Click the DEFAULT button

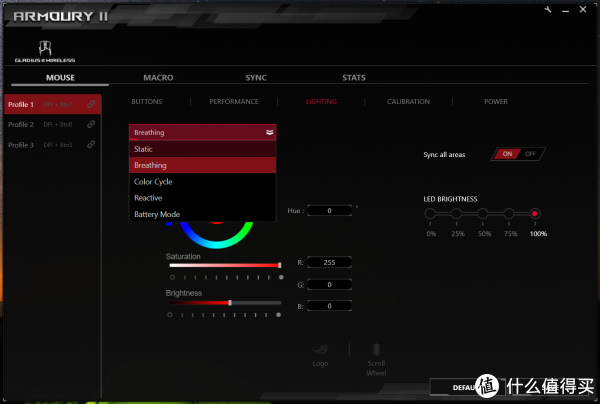[x=468, y=387]
